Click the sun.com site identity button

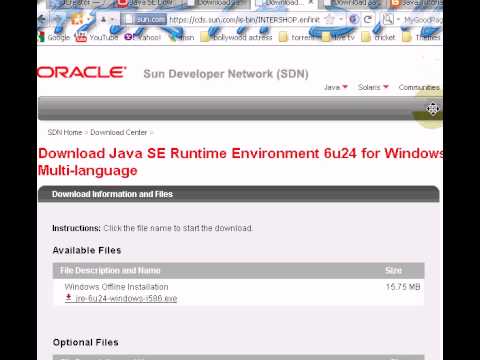tap(144, 20)
